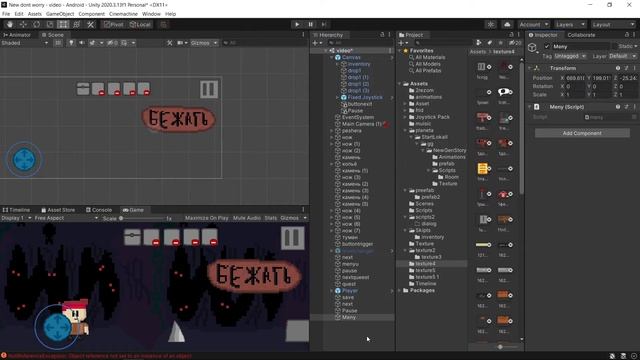Toggle Pivot/Center handle position

point(113,24)
